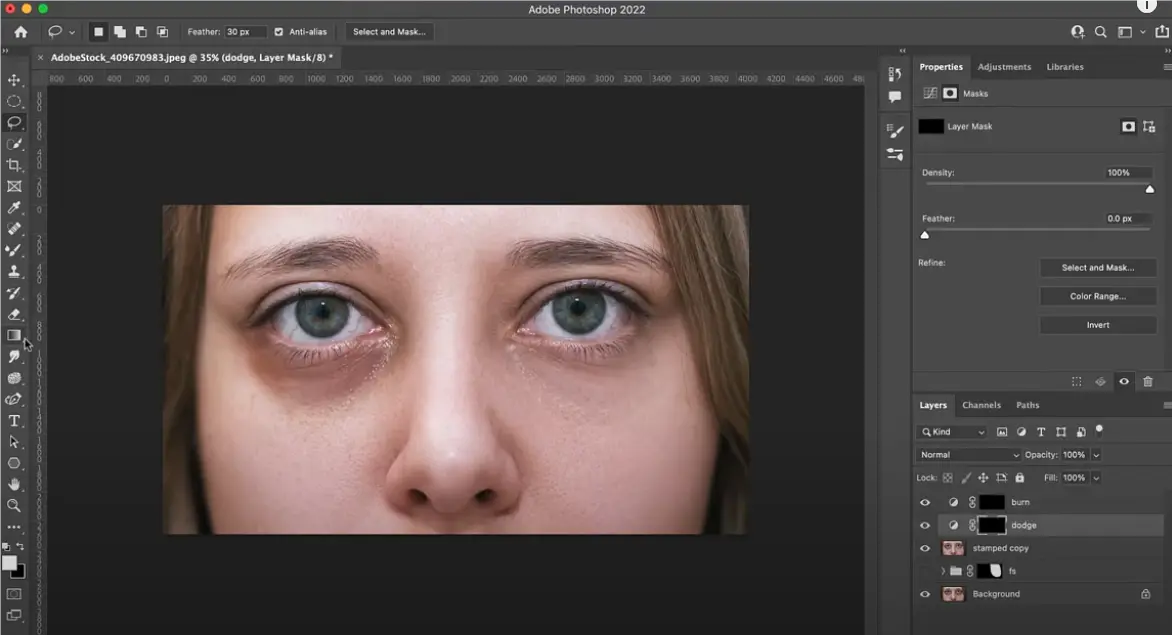Toggle the layer filter switch
Viewport: 1172px width, 635px height.
pos(1099,430)
